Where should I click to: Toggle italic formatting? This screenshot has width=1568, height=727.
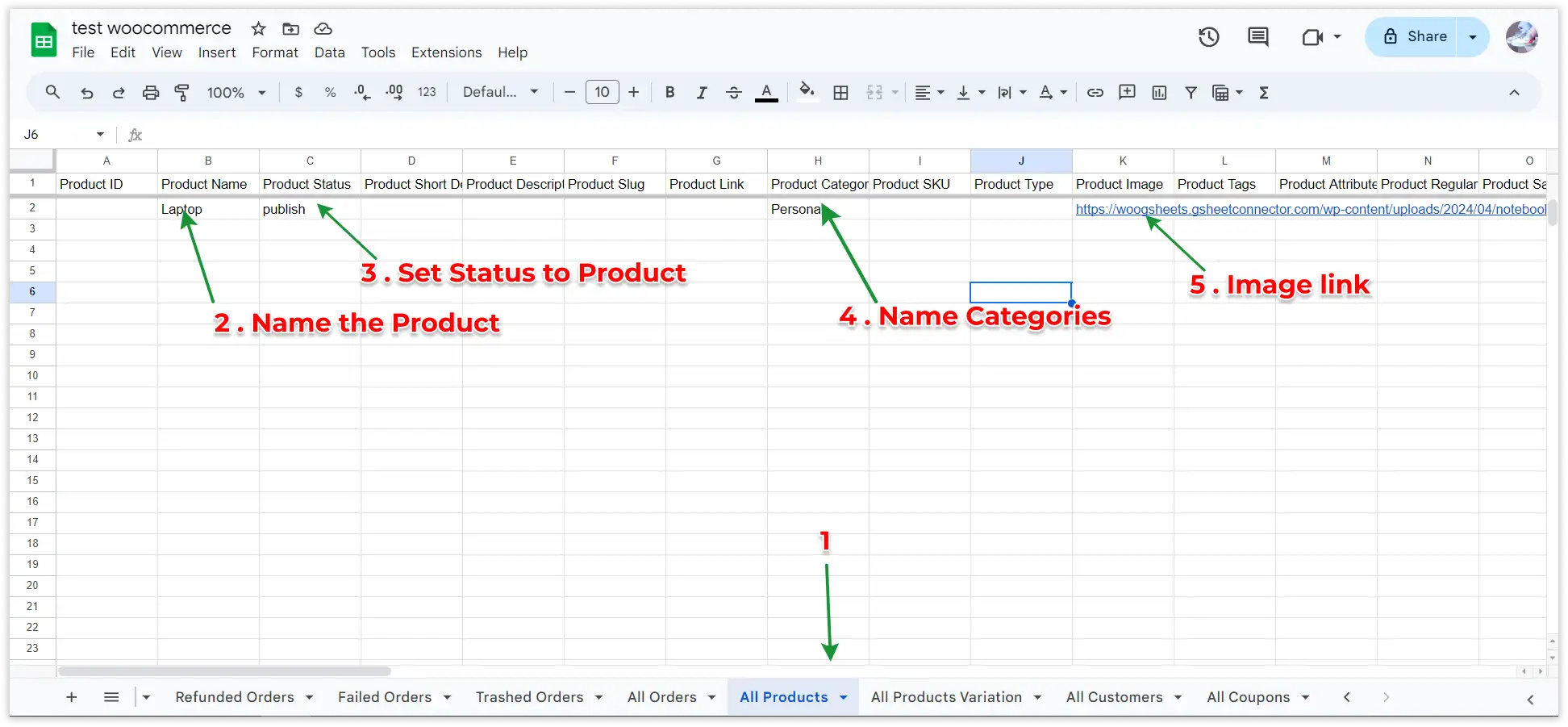702,93
